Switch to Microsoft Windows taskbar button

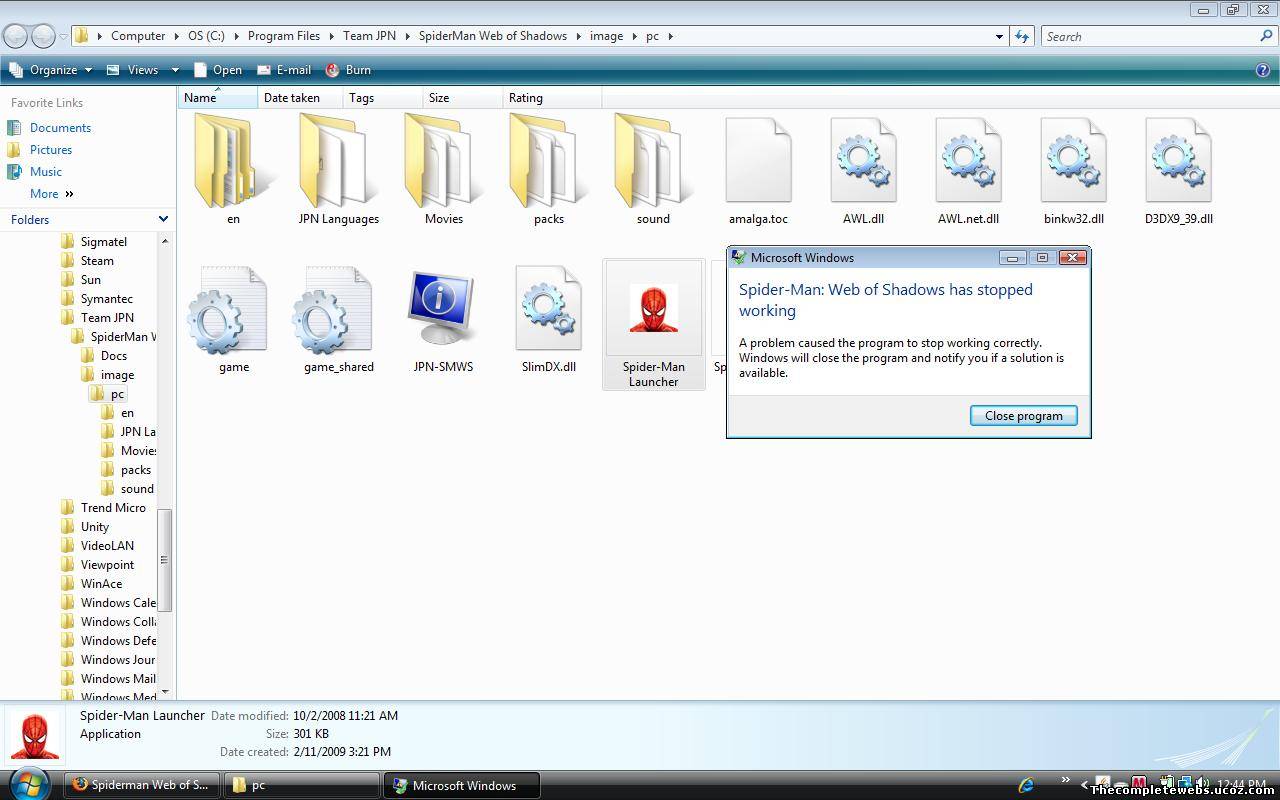pyautogui.click(x=462, y=785)
